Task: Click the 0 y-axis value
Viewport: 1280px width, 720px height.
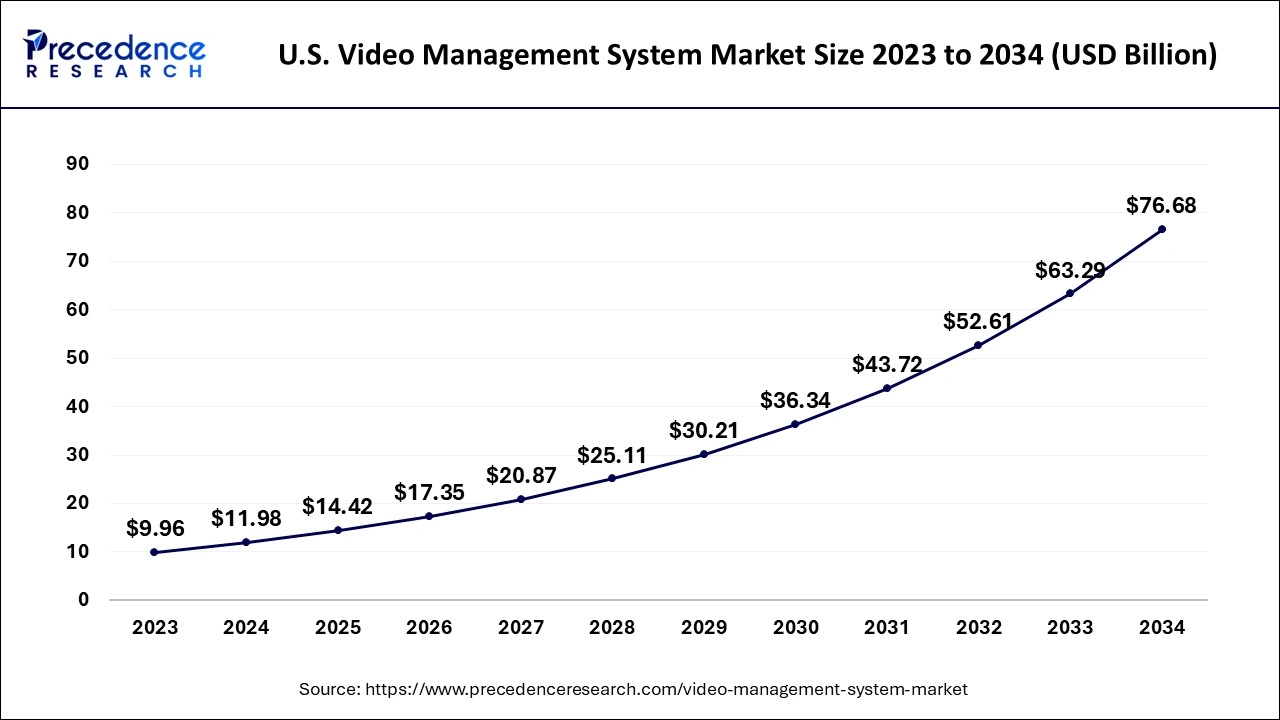Action: [84, 600]
